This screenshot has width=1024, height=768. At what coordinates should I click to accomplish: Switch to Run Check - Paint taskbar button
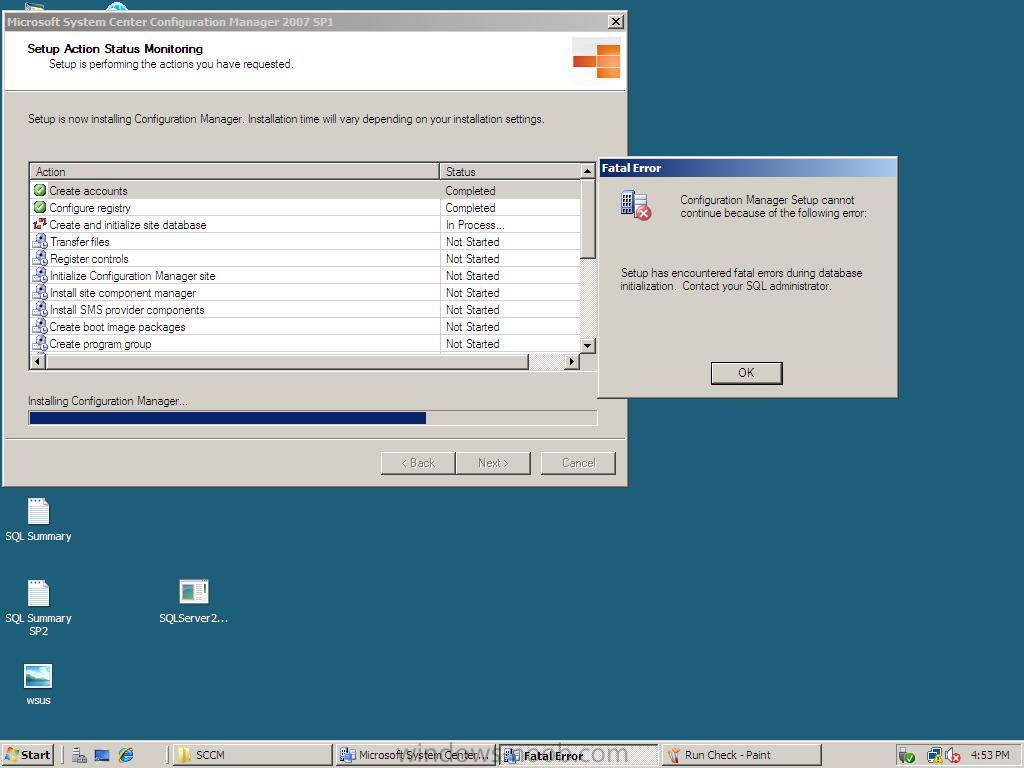741,755
